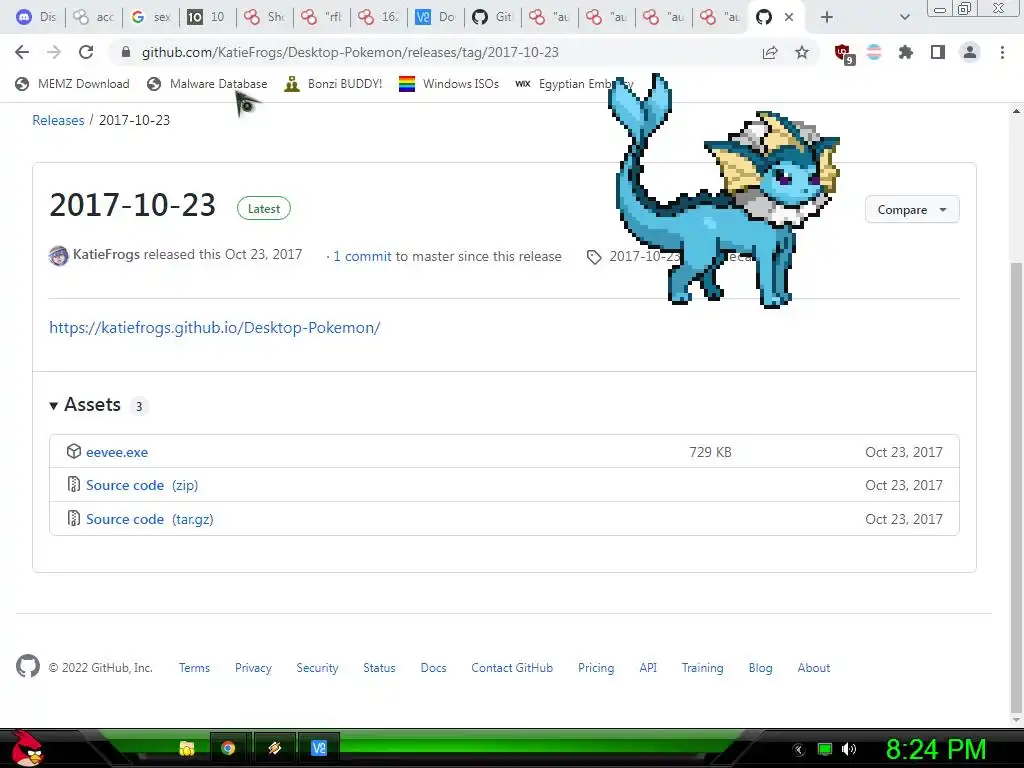Screen dimensions: 1024x768
Task: Open the tab search dropdown arrow
Action: (x=904, y=17)
